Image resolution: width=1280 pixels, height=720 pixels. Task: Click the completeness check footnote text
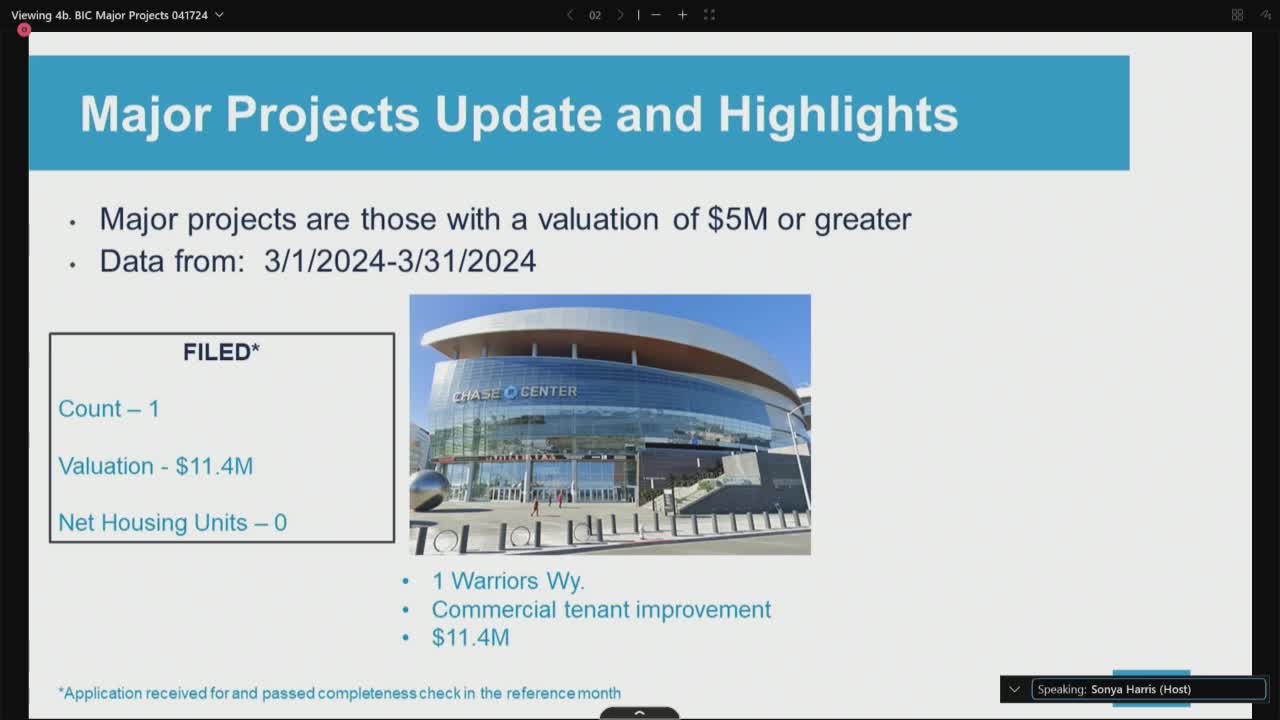pyautogui.click(x=340, y=692)
